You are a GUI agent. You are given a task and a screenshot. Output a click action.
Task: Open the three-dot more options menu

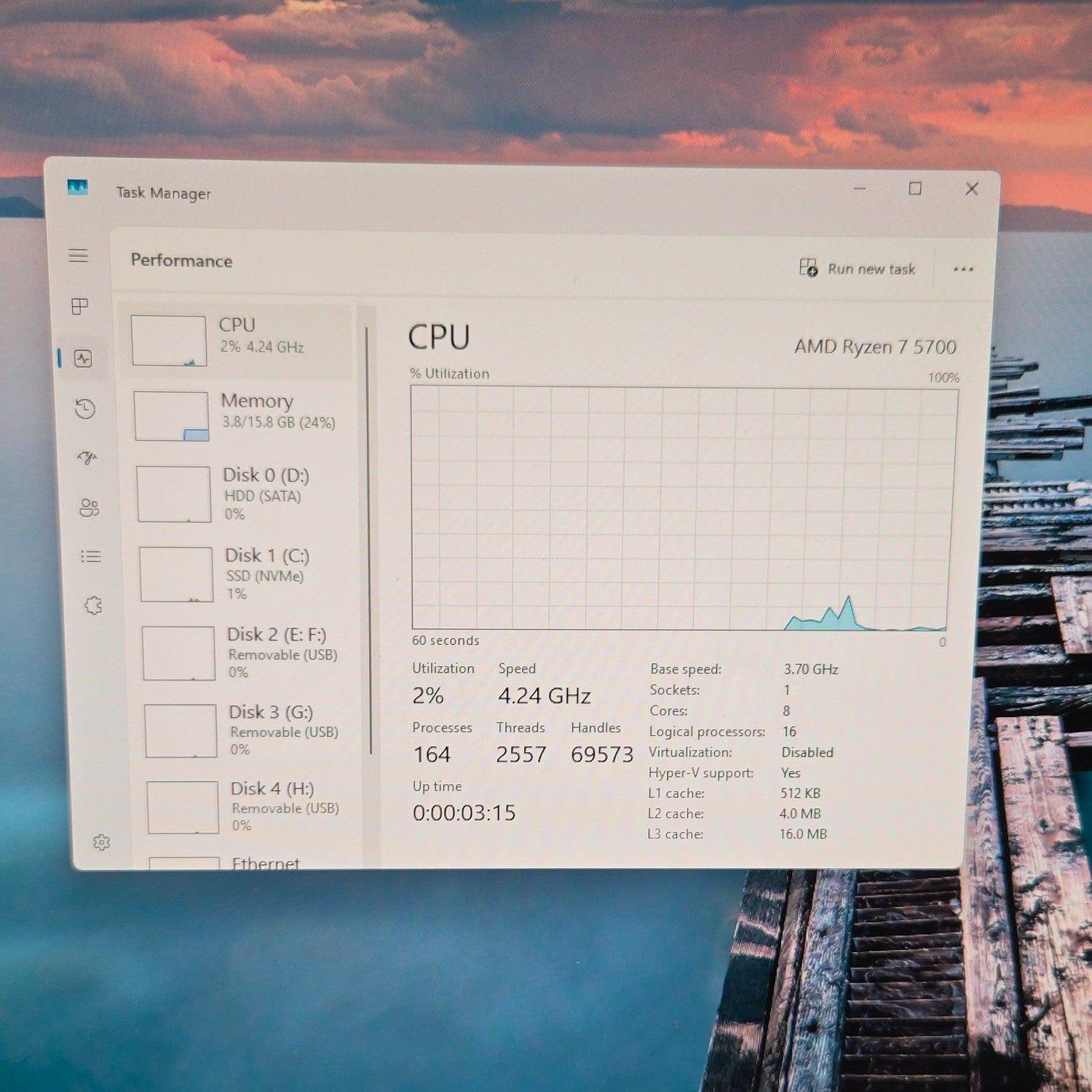[963, 269]
